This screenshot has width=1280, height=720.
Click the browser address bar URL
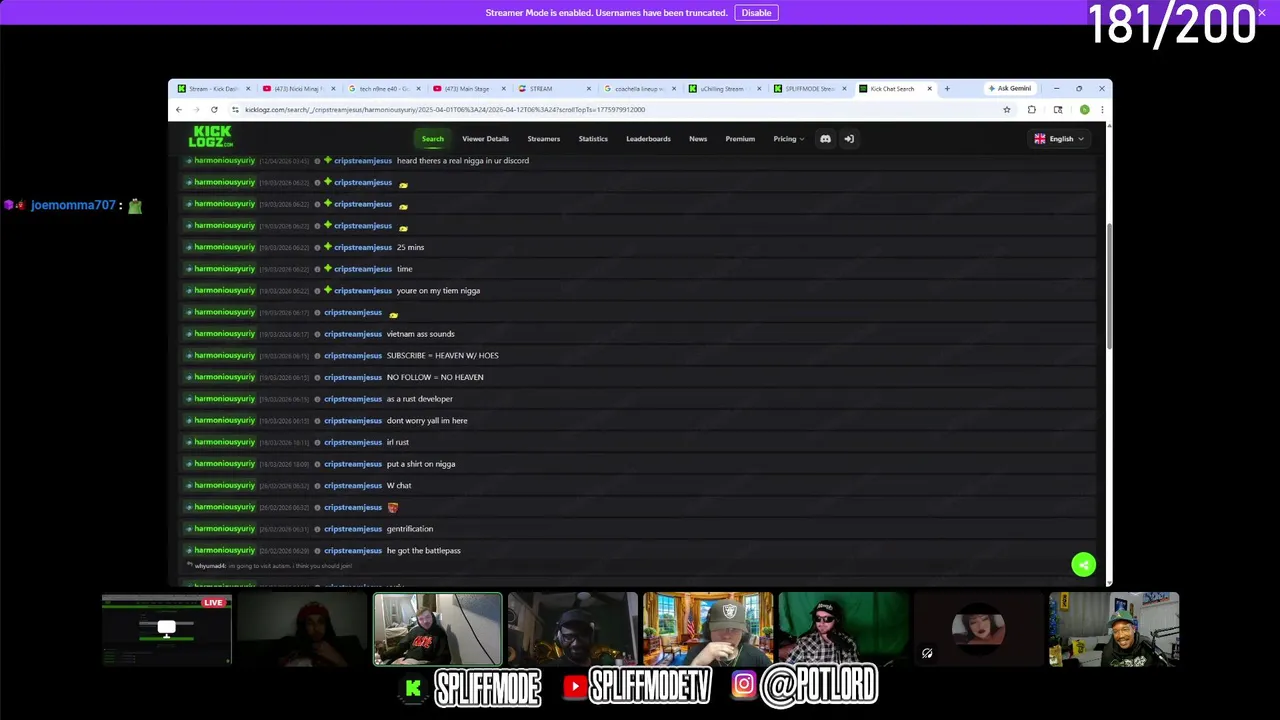[445, 110]
